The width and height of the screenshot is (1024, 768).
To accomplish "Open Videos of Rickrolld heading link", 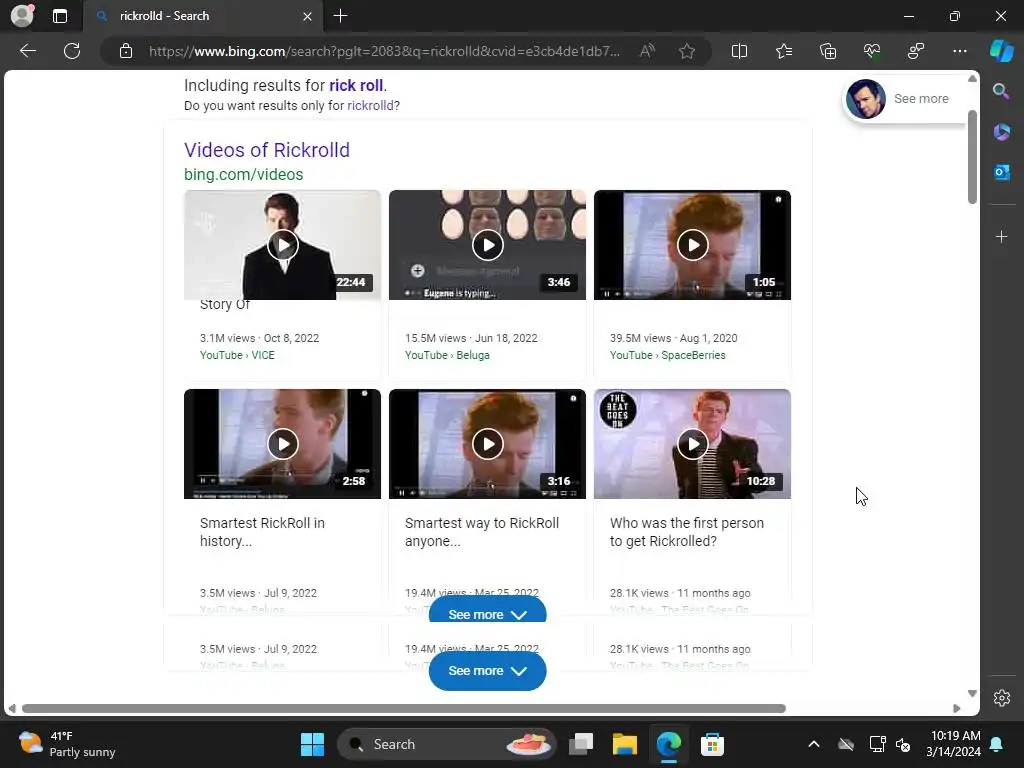I will tap(266, 150).
